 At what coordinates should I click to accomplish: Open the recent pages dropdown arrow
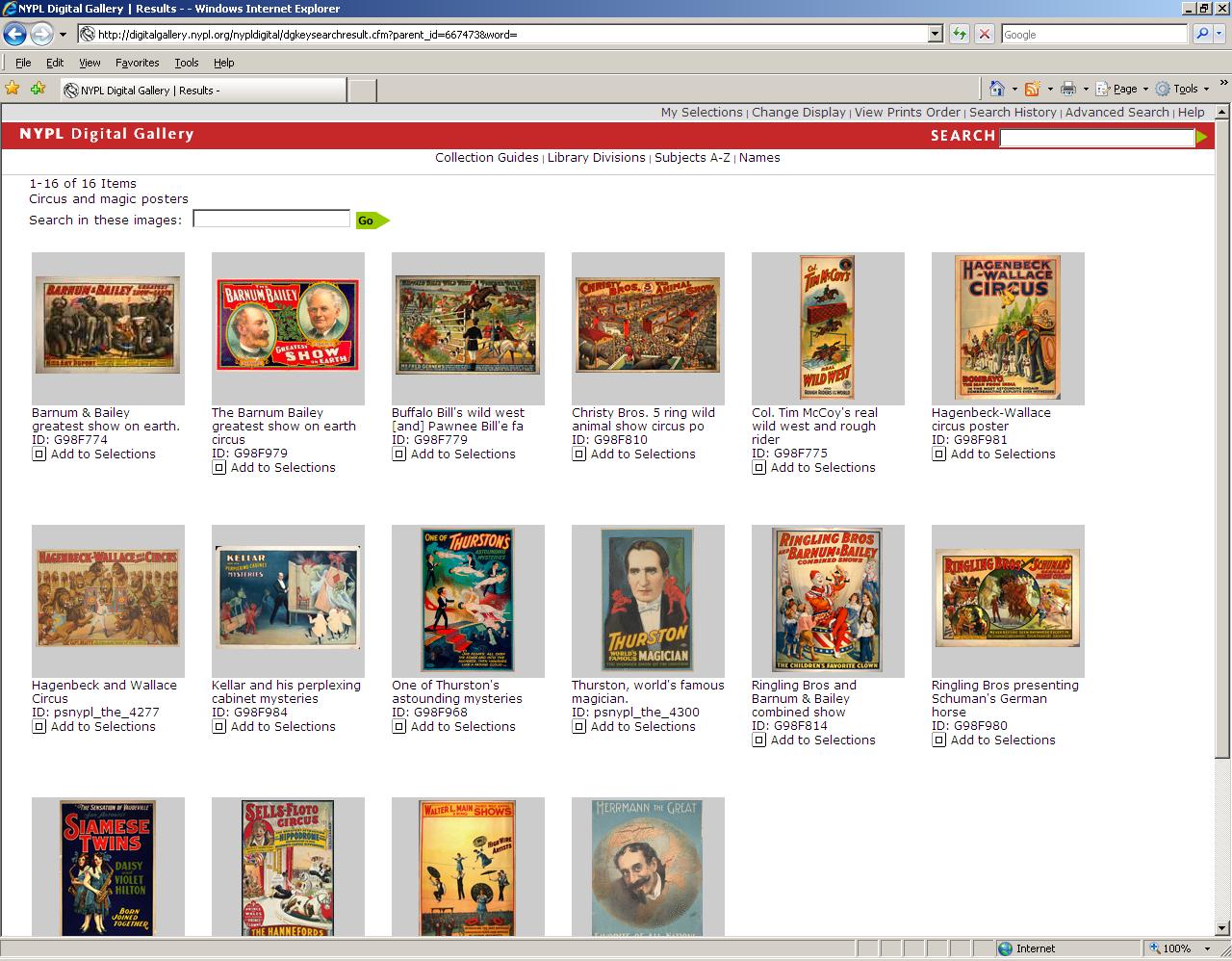pos(63,35)
